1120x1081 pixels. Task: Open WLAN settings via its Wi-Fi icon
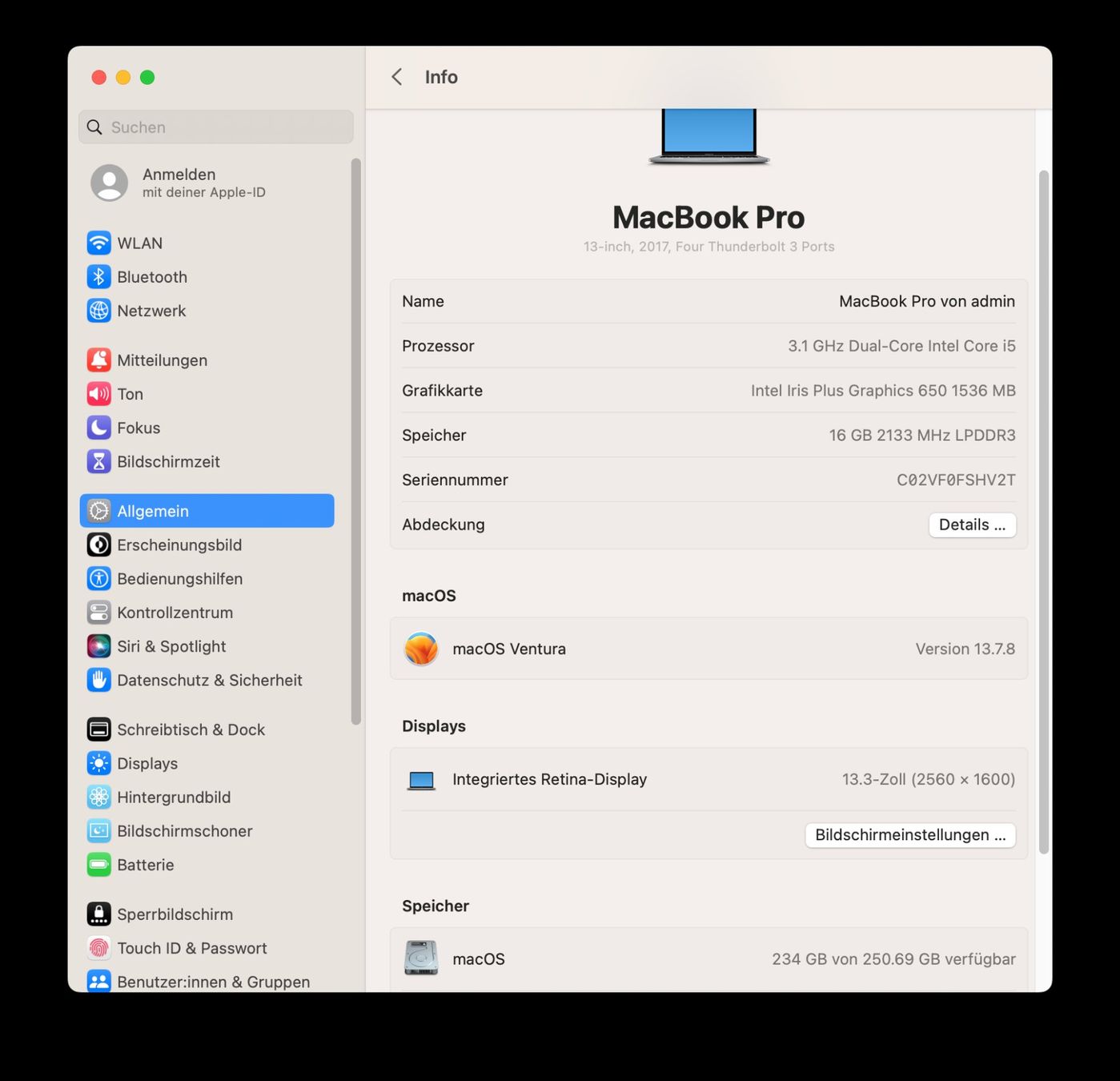pyautogui.click(x=98, y=243)
